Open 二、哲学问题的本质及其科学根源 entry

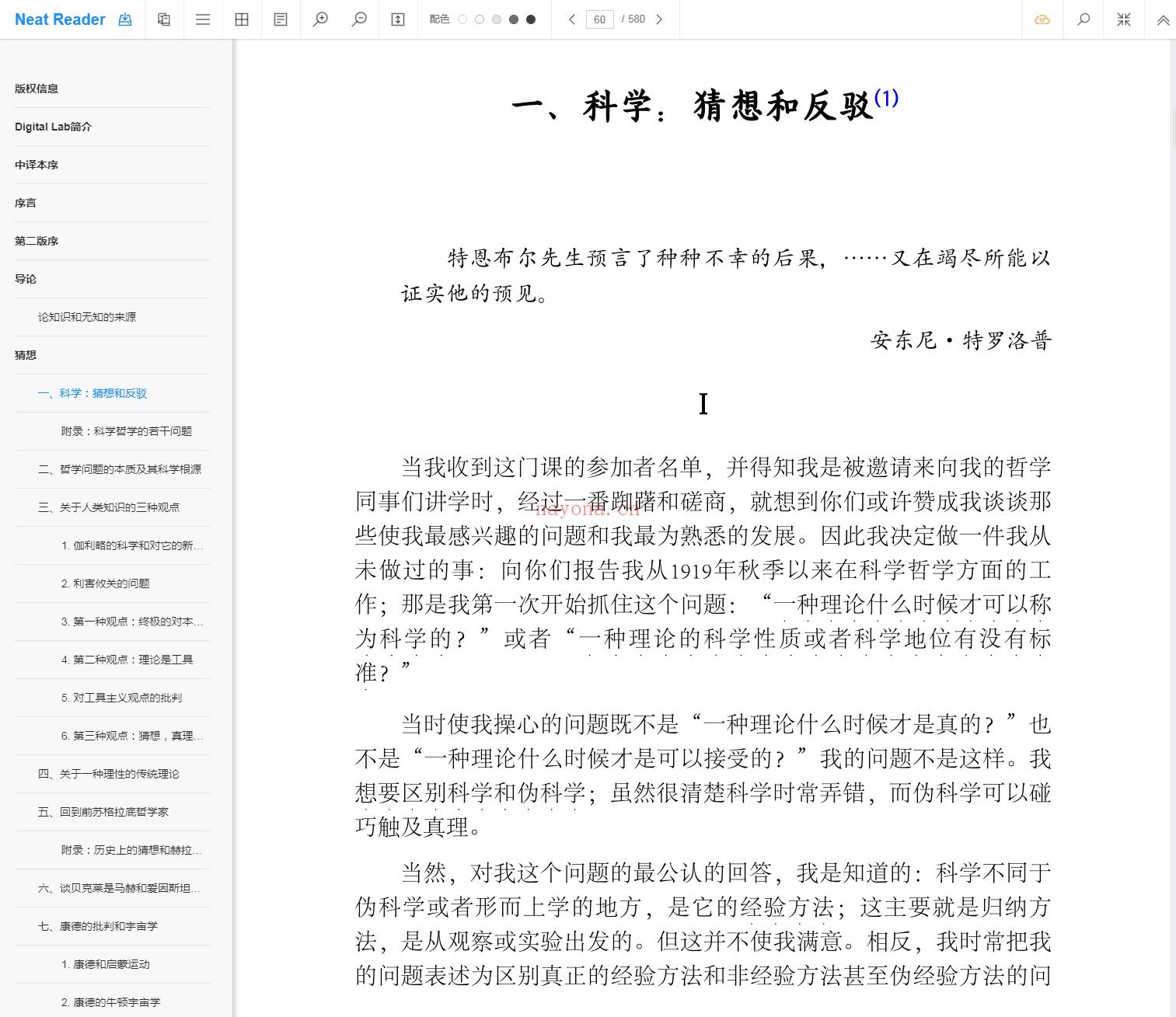click(113, 469)
